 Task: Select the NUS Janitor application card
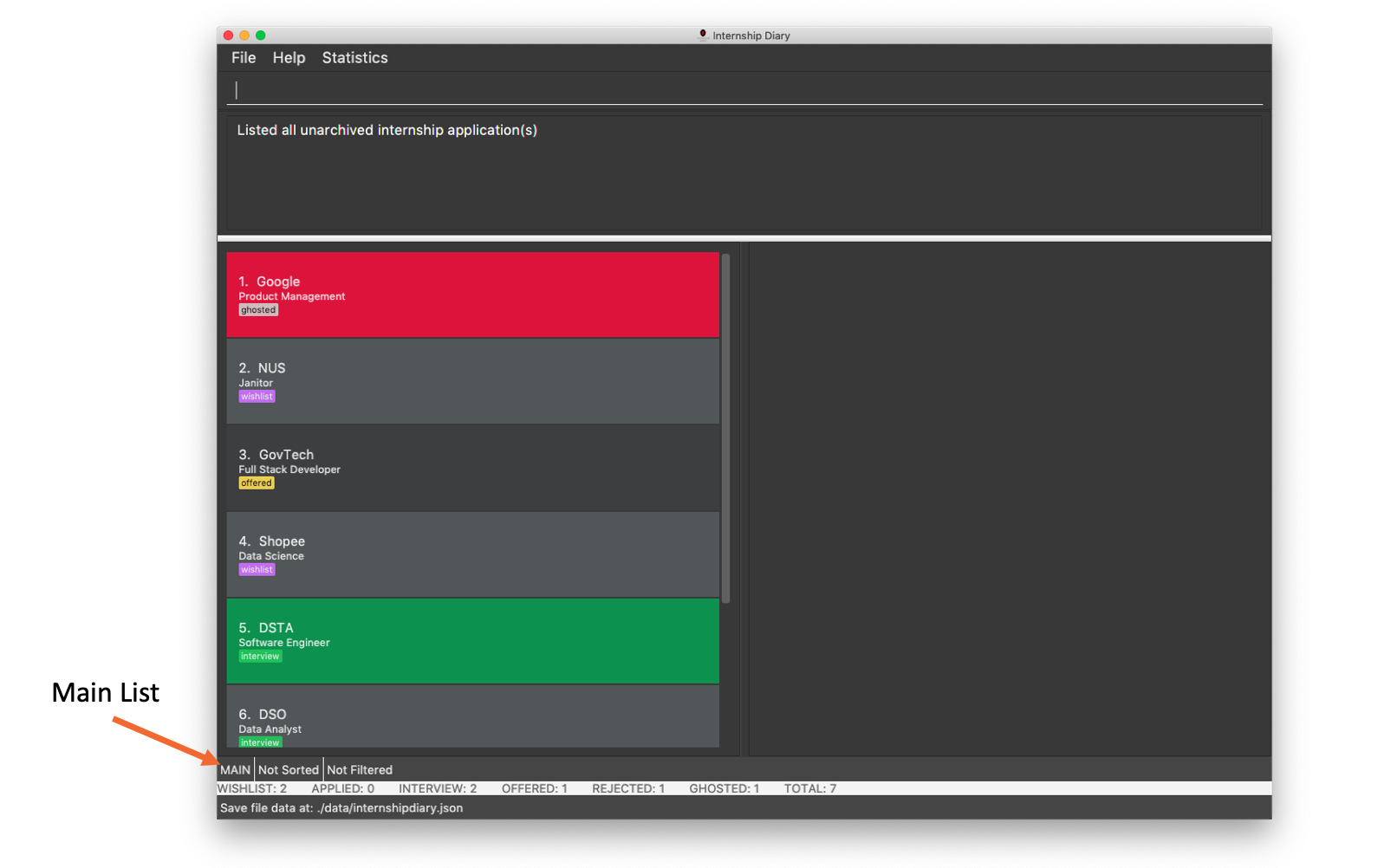[x=472, y=381]
